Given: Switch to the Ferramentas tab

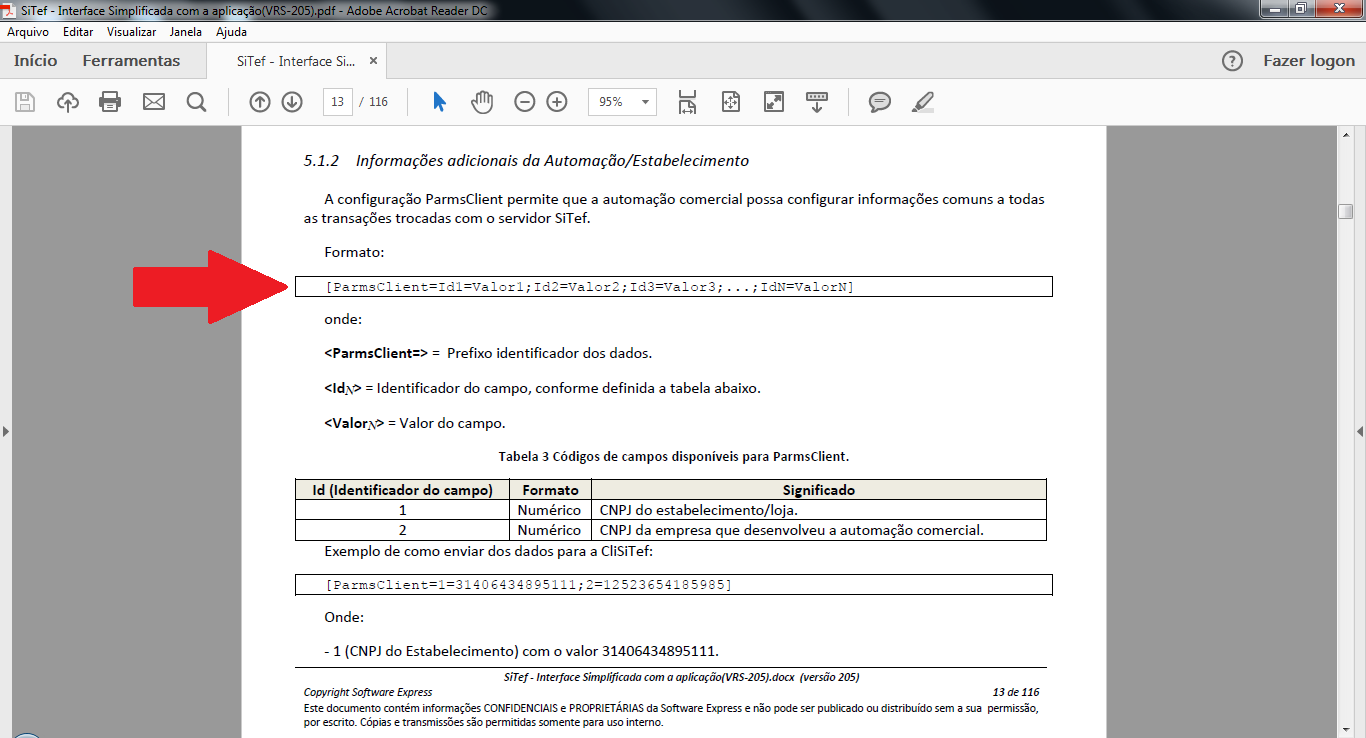Looking at the screenshot, I should 132,61.
